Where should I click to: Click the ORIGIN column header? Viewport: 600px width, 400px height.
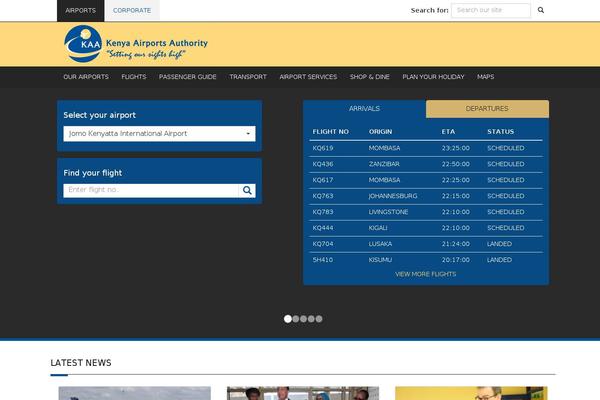(380, 132)
